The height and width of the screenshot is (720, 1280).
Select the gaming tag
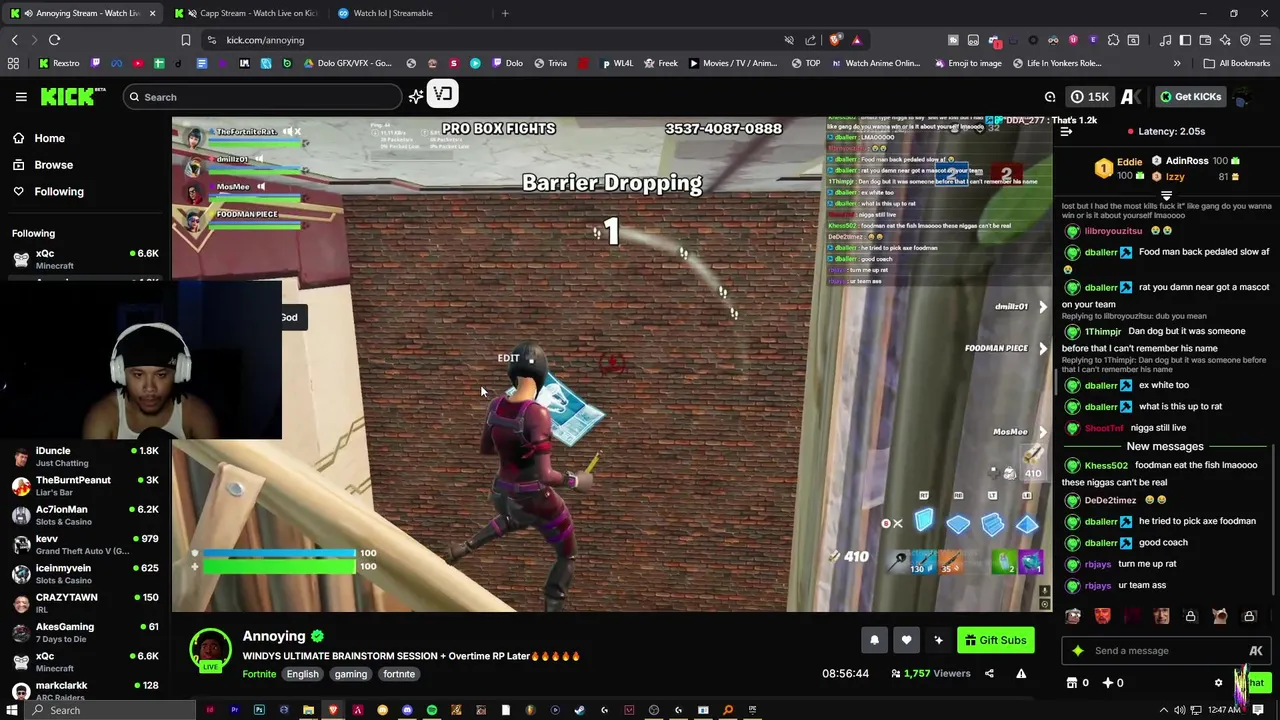click(x=351, y=674)
